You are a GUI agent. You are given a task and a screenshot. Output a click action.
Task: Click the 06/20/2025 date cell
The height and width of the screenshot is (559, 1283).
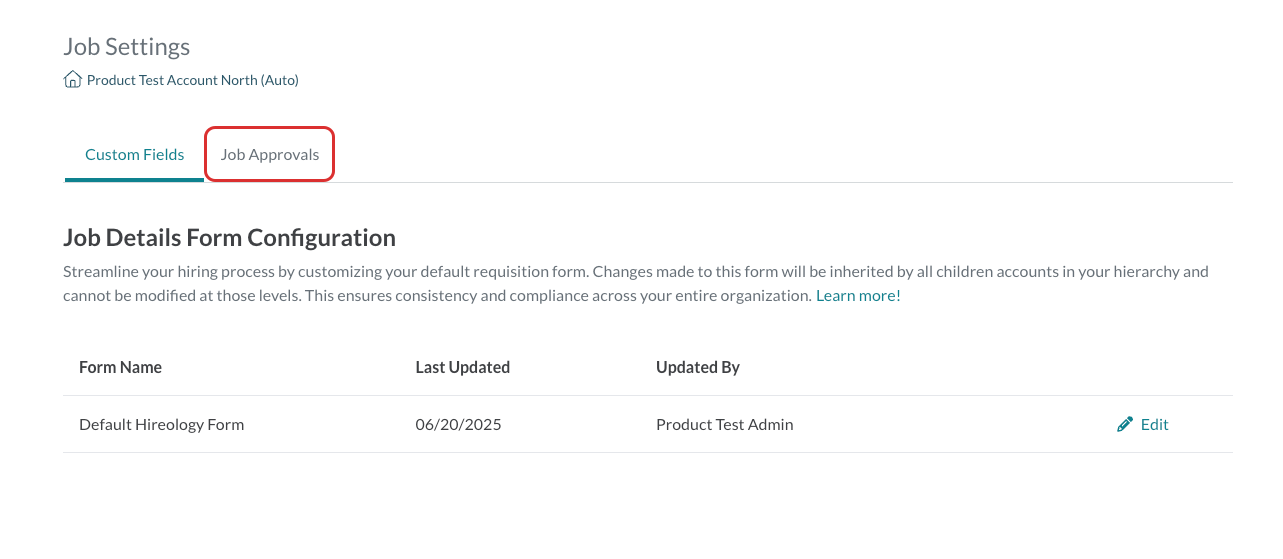click(x=458, y=424)
